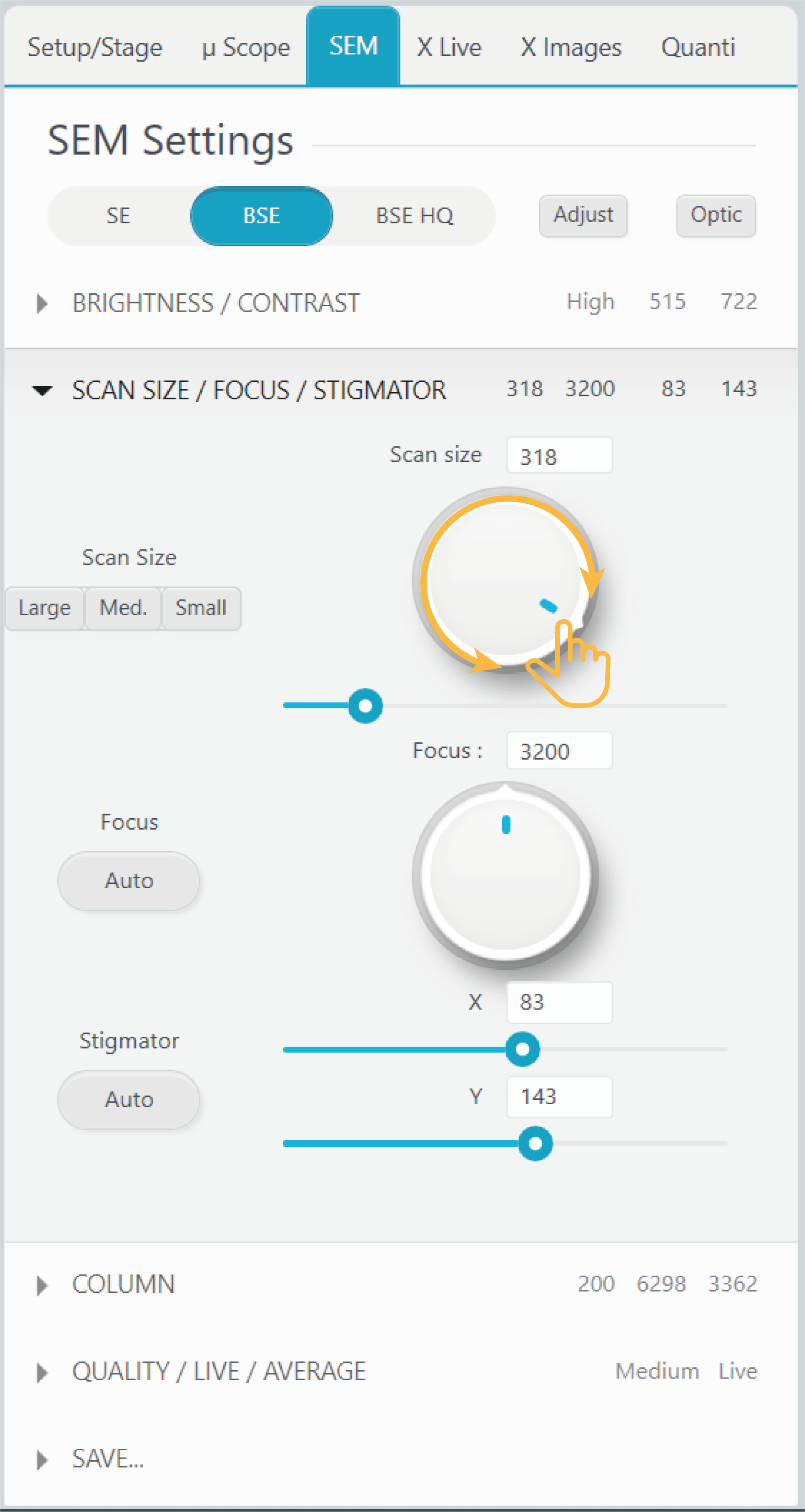Click the Optic button
The image size is (805, 1512).
click(x=715, y=216)
